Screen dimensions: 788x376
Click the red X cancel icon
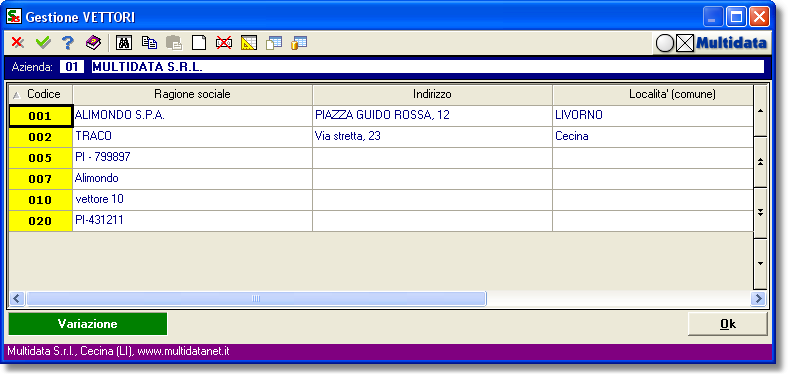point(18,43)
